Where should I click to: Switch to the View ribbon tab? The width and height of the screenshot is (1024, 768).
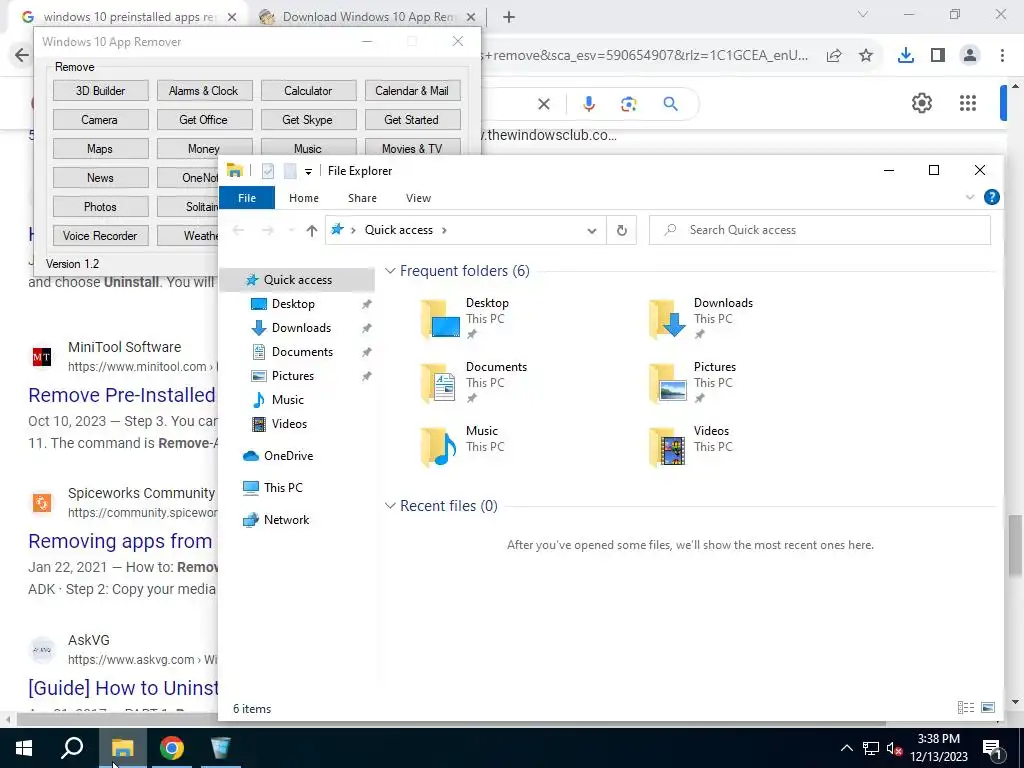(418, 198)
